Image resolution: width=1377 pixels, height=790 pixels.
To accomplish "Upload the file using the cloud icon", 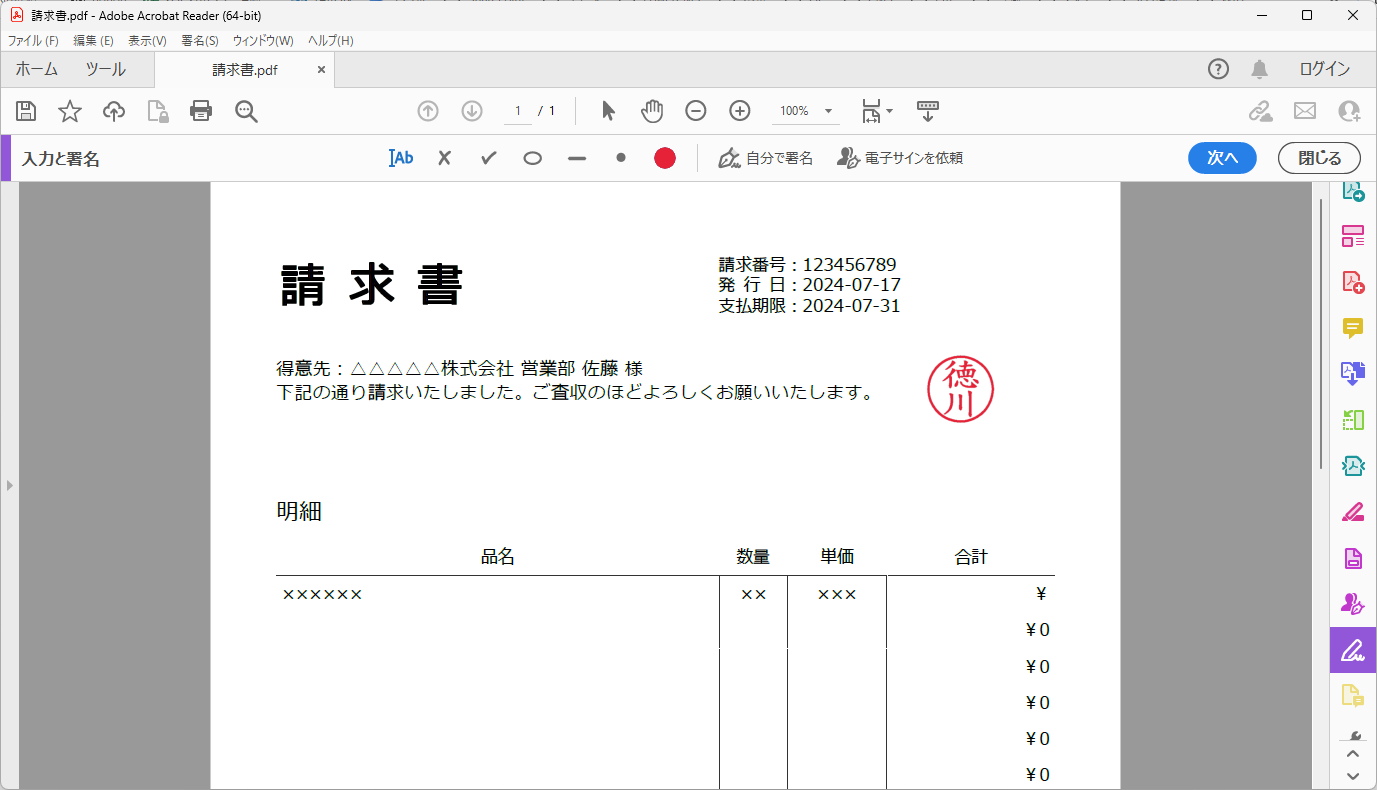I will pyautogui.click(x=114, y=111).
